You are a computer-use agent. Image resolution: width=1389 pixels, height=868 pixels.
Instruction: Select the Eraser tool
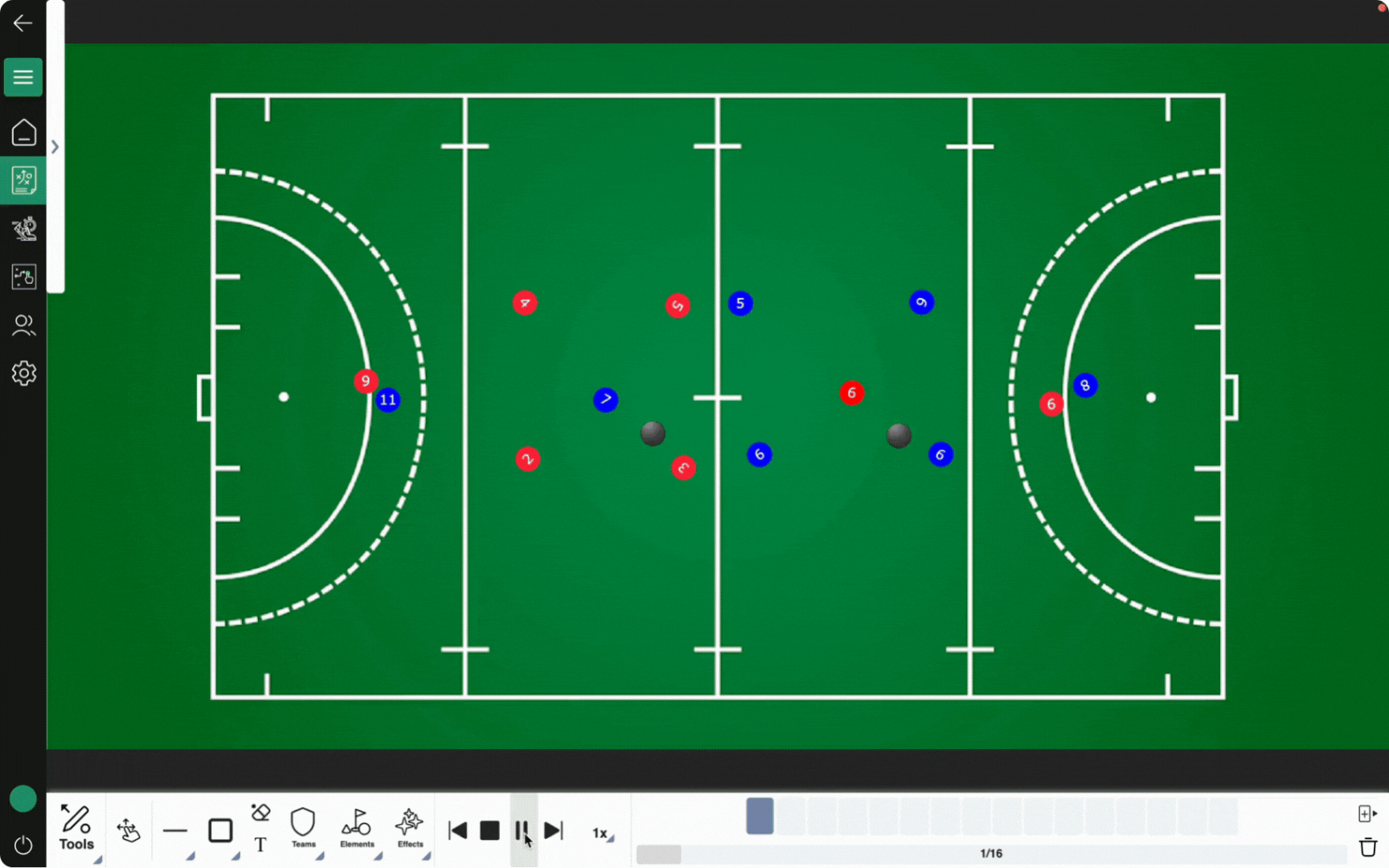(x=260, y=813)
